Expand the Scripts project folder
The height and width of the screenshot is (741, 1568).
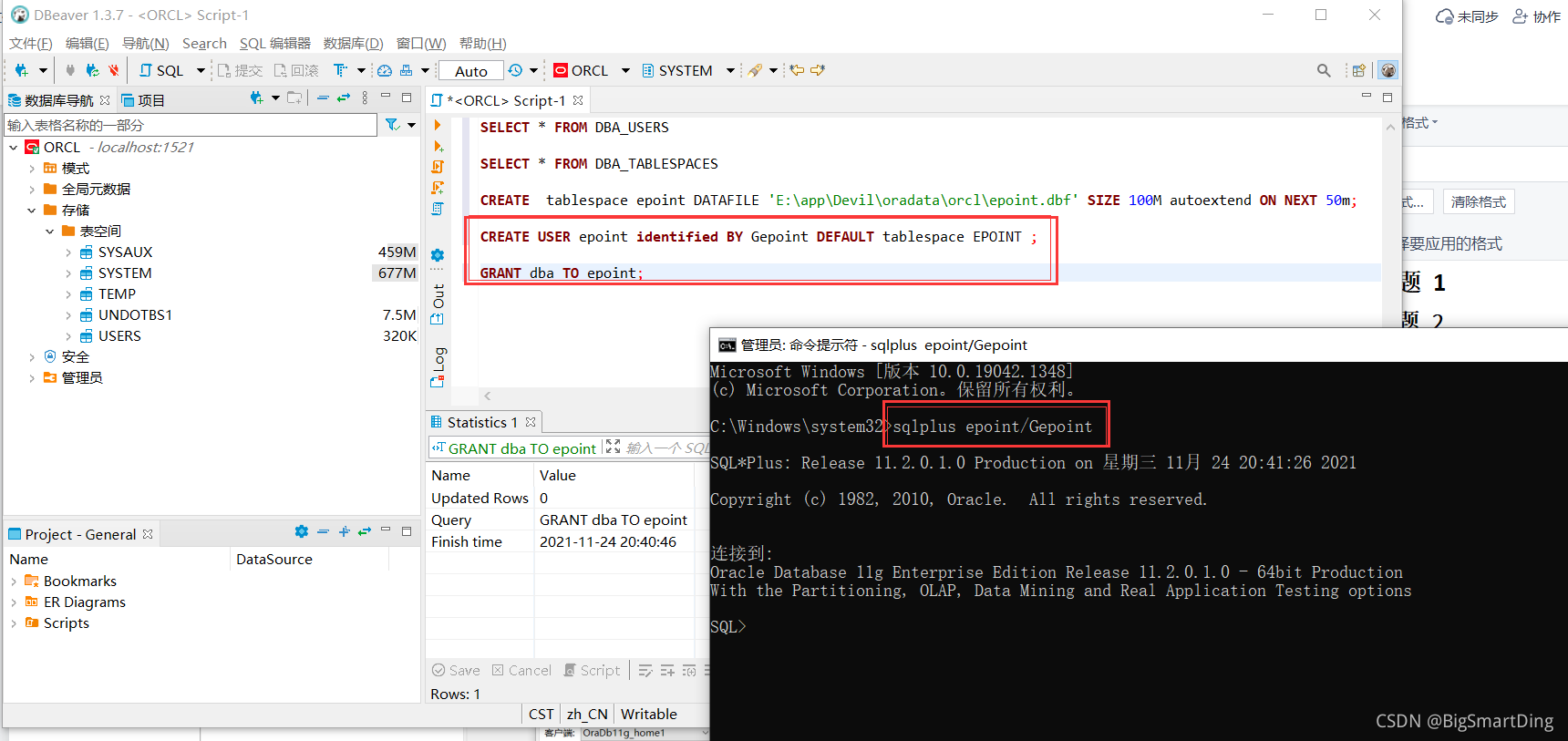14,623
